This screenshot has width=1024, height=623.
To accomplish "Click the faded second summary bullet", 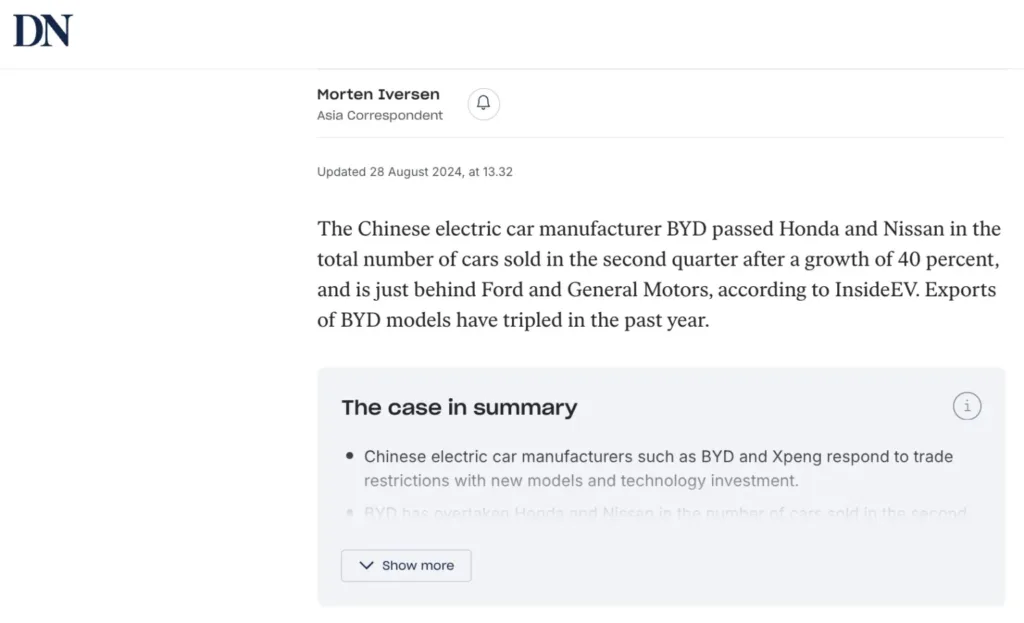I will tap(665, 513).
